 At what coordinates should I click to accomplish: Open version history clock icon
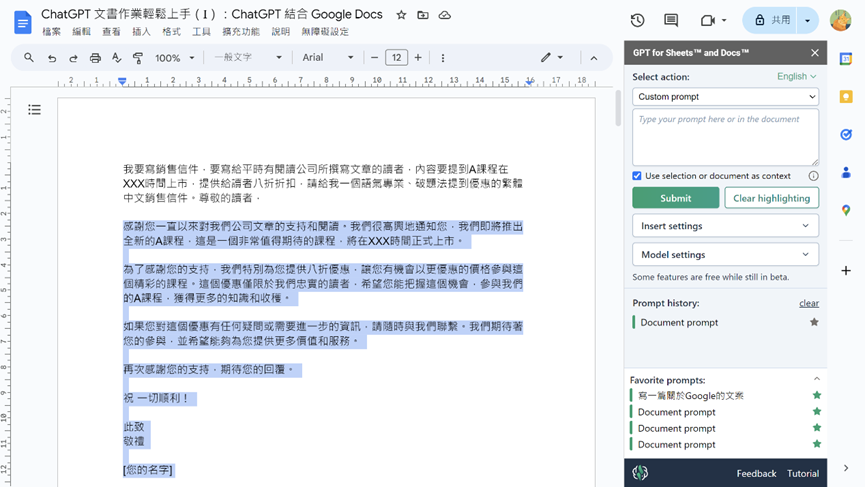tap(638, 20)
